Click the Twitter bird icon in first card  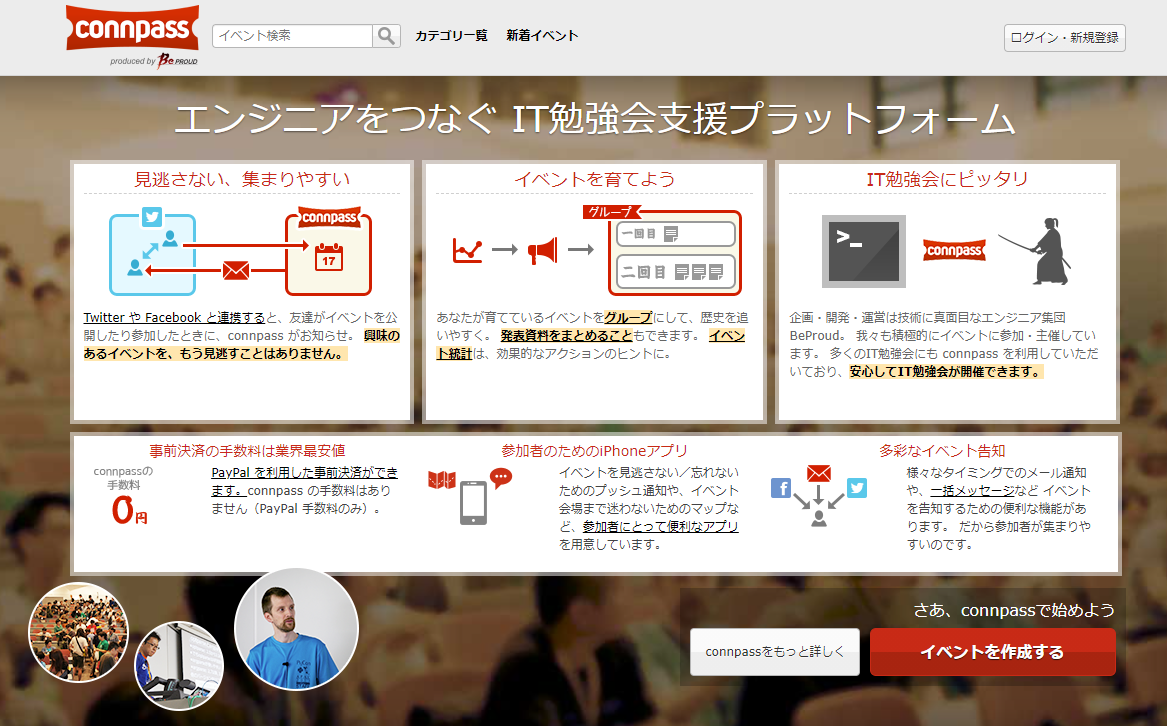pos(152,217)
